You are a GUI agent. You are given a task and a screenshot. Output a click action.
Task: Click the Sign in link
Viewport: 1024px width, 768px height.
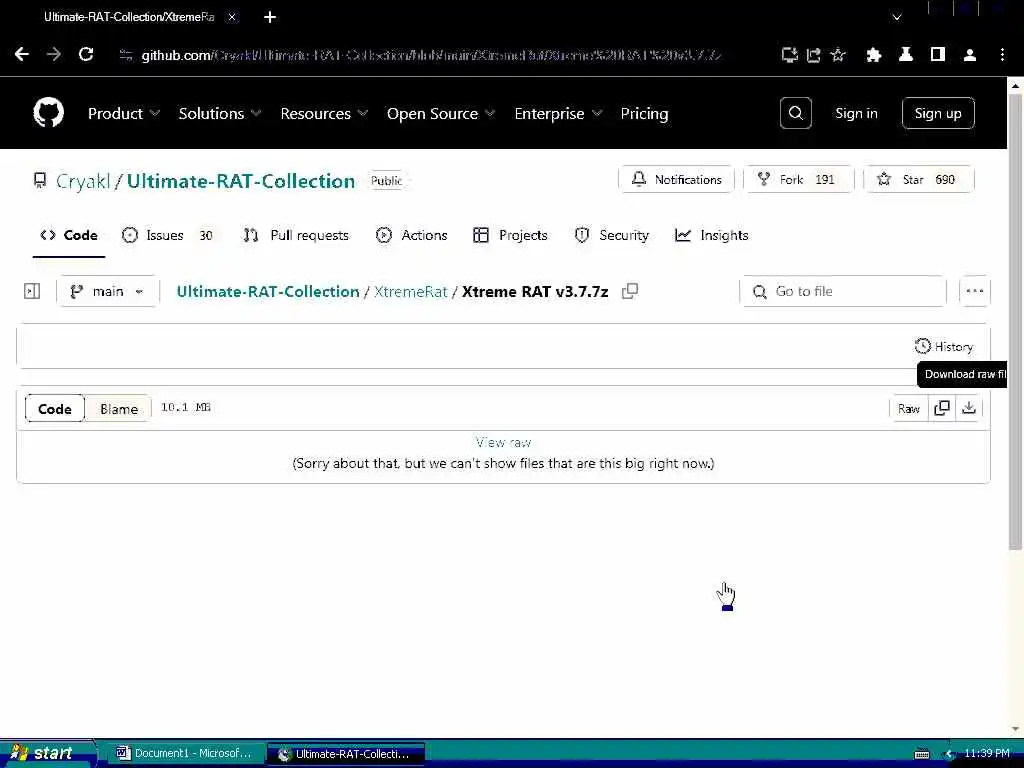point(856,114)
